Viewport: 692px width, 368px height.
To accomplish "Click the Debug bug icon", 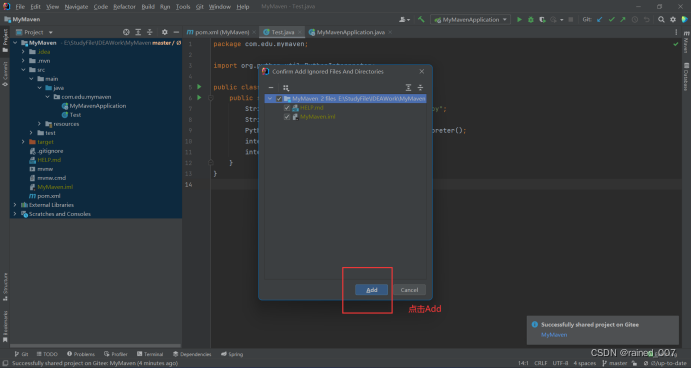I will click(530, 19).
